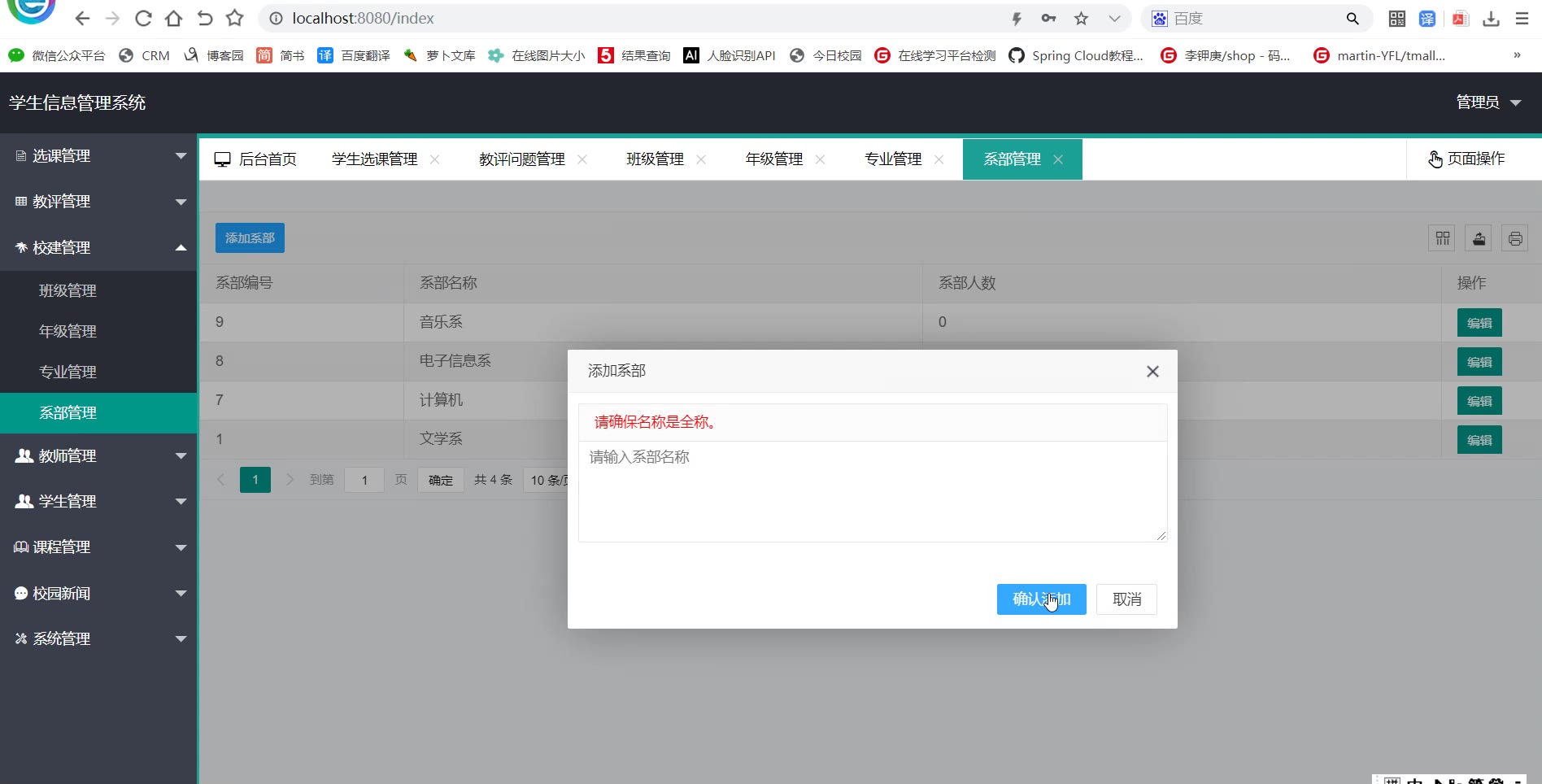1542x784 pixels.
Task: Close the 学生选课管理 tab
Action: click(x=435, y=159)
